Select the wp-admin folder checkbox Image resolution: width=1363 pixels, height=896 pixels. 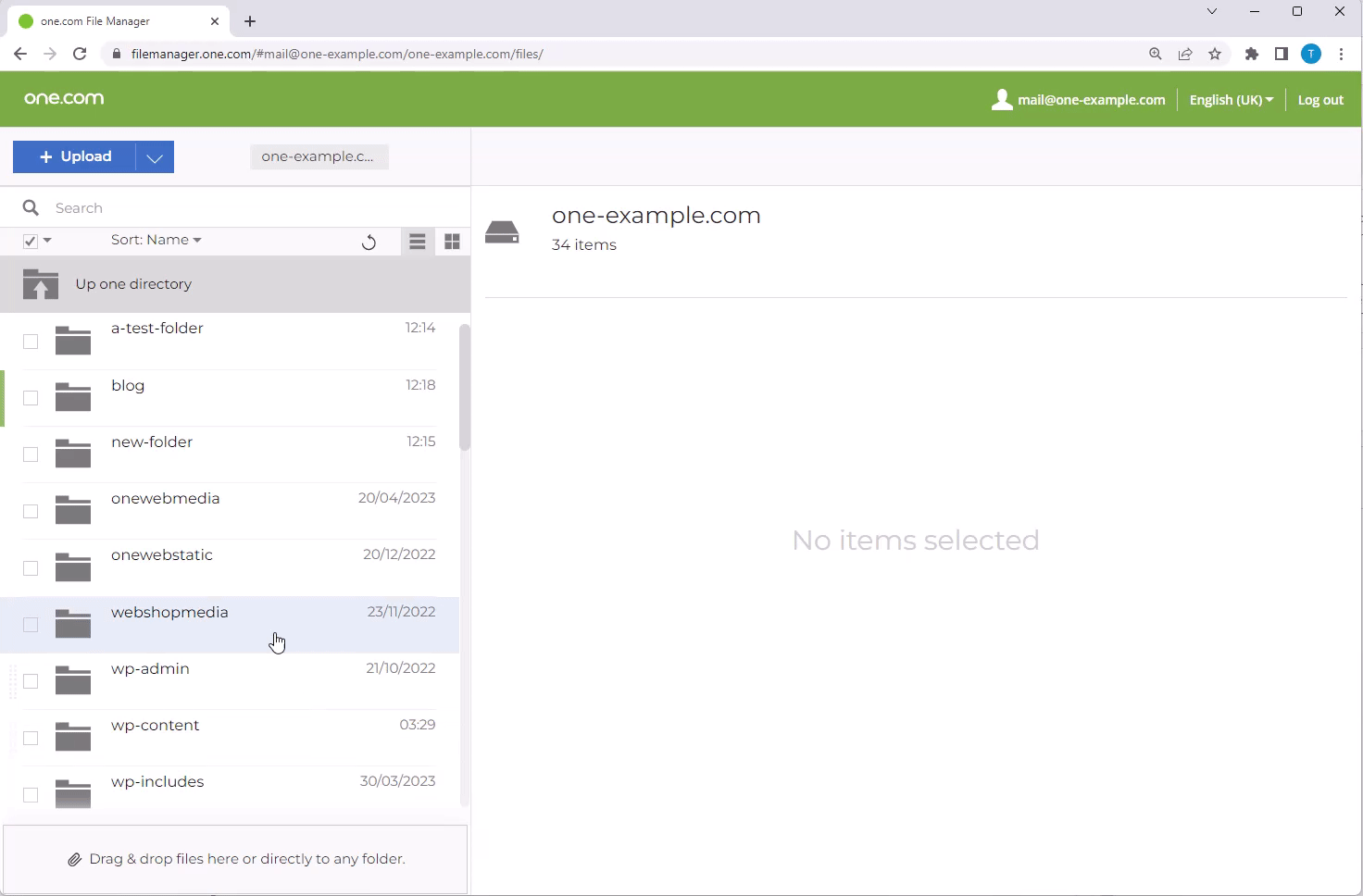pos(30,681)
